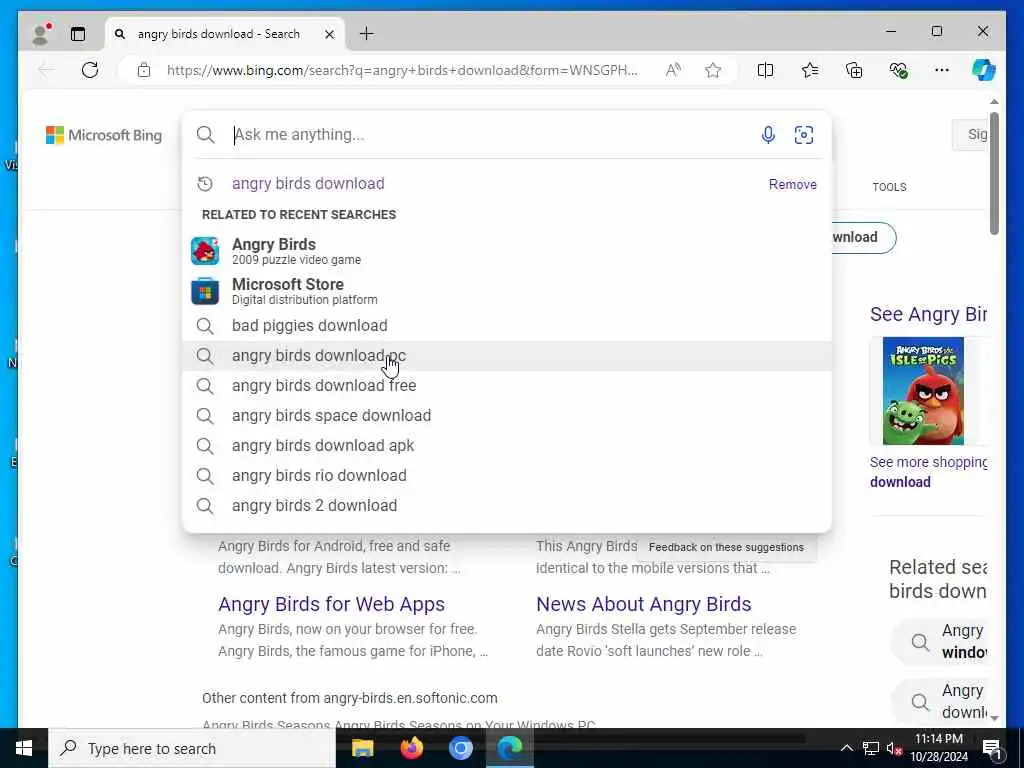
Task: Open the Favorites list icon
Action: tap(810, 70)
